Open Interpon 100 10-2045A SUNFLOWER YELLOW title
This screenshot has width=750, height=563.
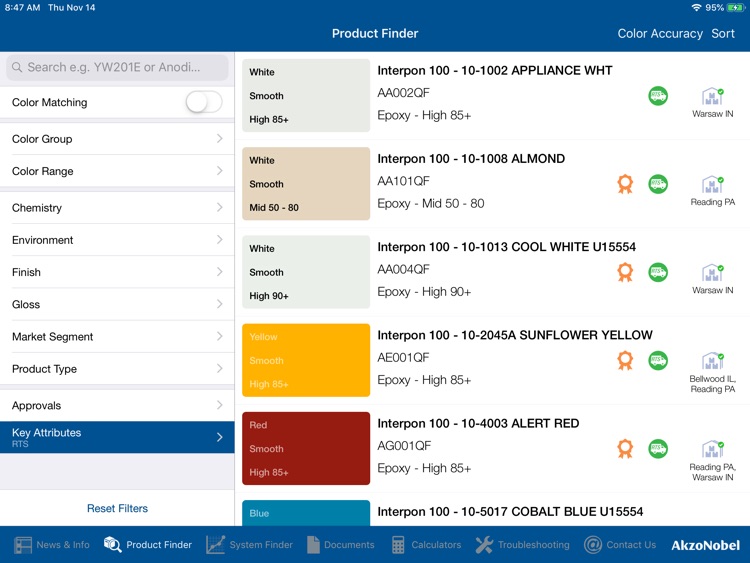[515, 335]
